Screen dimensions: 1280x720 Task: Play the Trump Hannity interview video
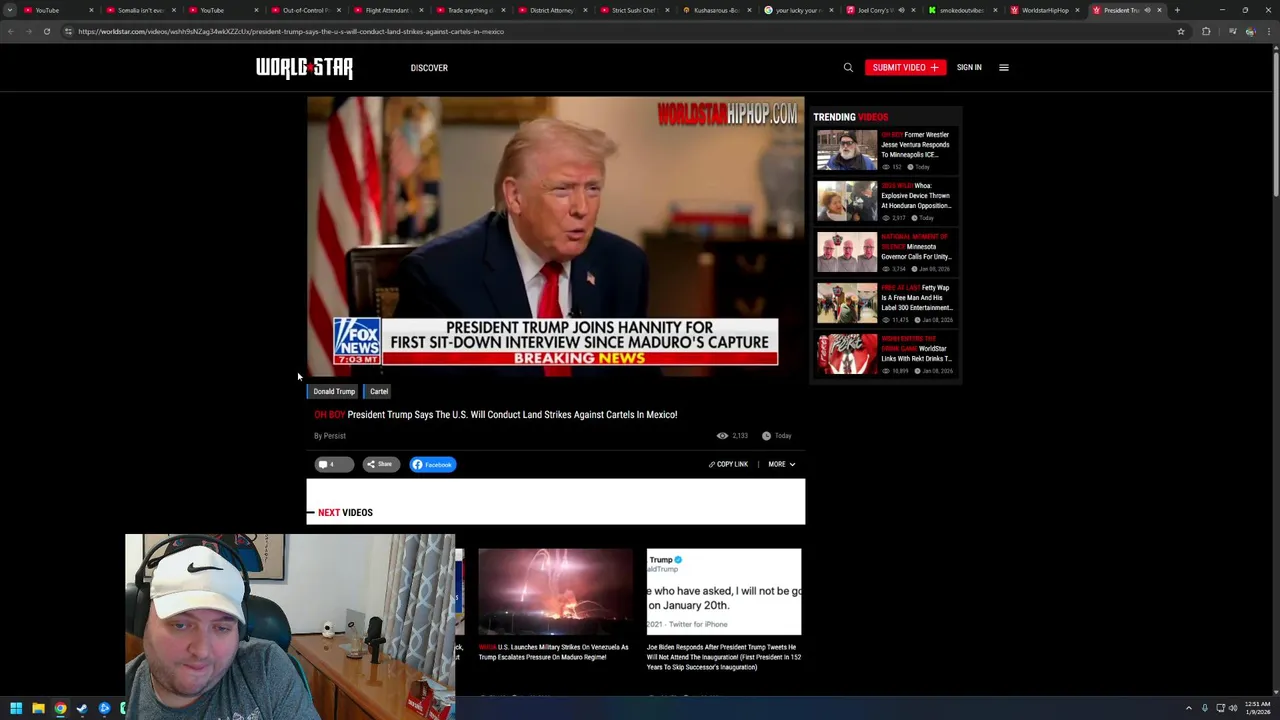(555, 237)
